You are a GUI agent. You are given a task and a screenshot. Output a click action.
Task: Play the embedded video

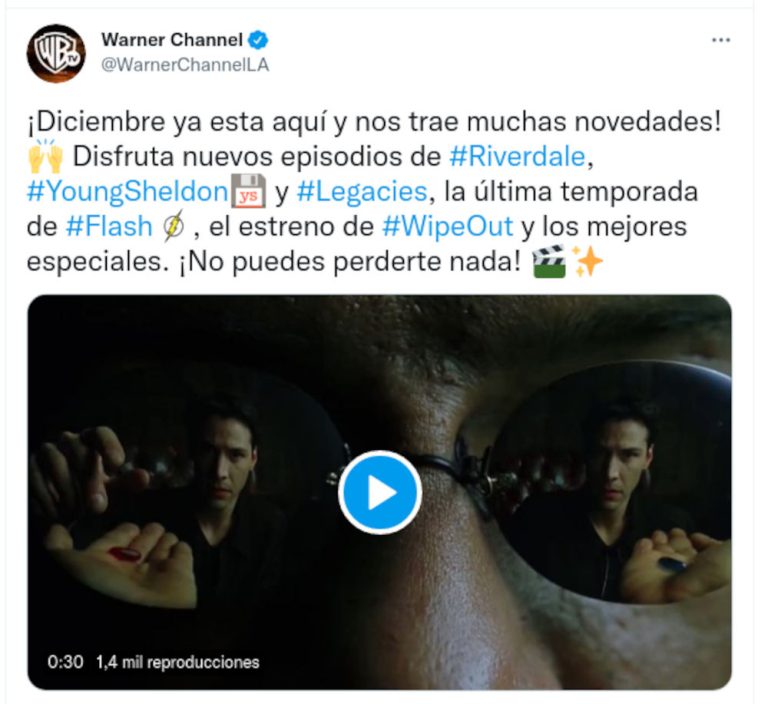click(x=380, y=492)
